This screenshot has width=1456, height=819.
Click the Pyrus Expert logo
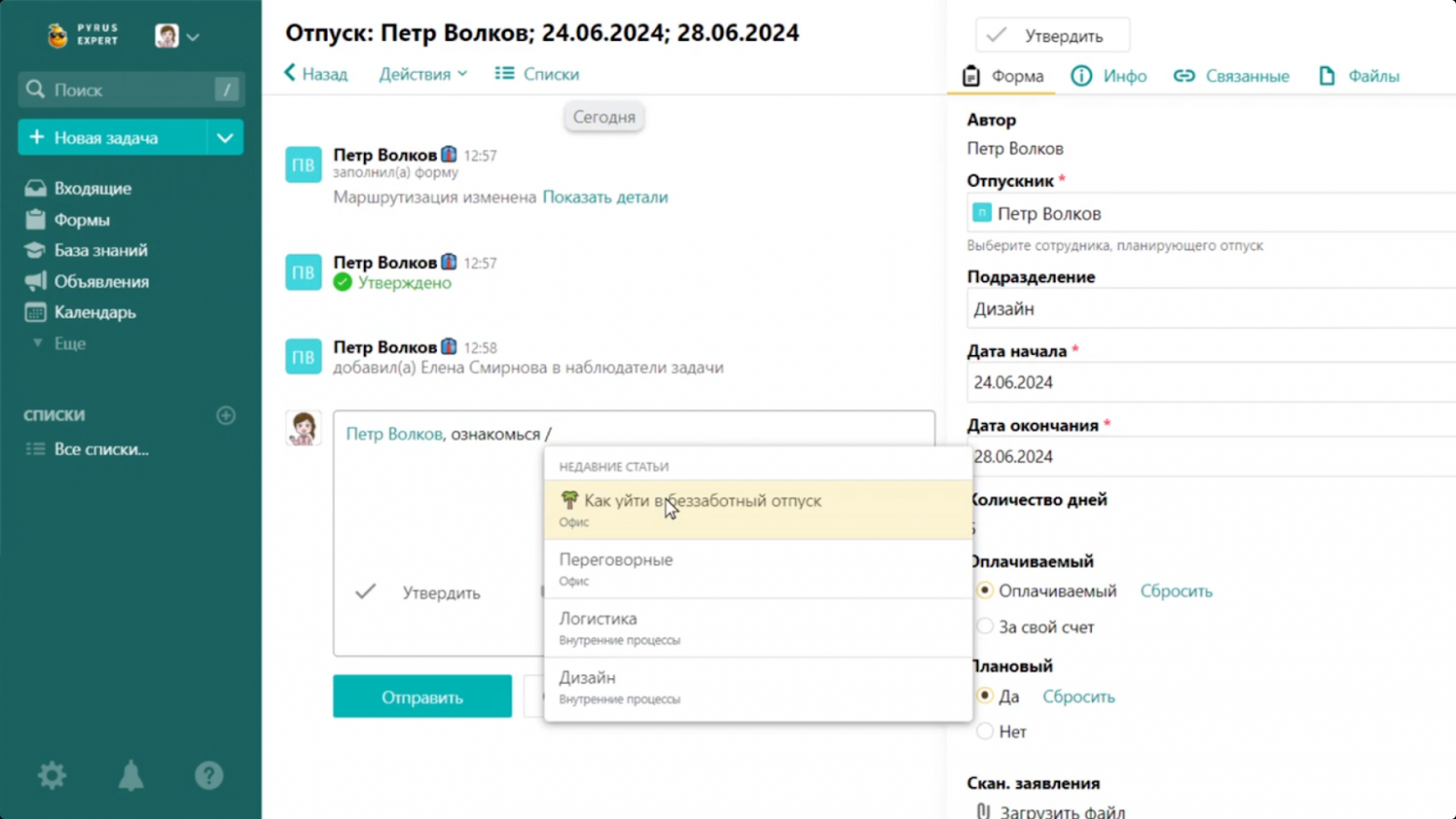(x=83, y=35)
